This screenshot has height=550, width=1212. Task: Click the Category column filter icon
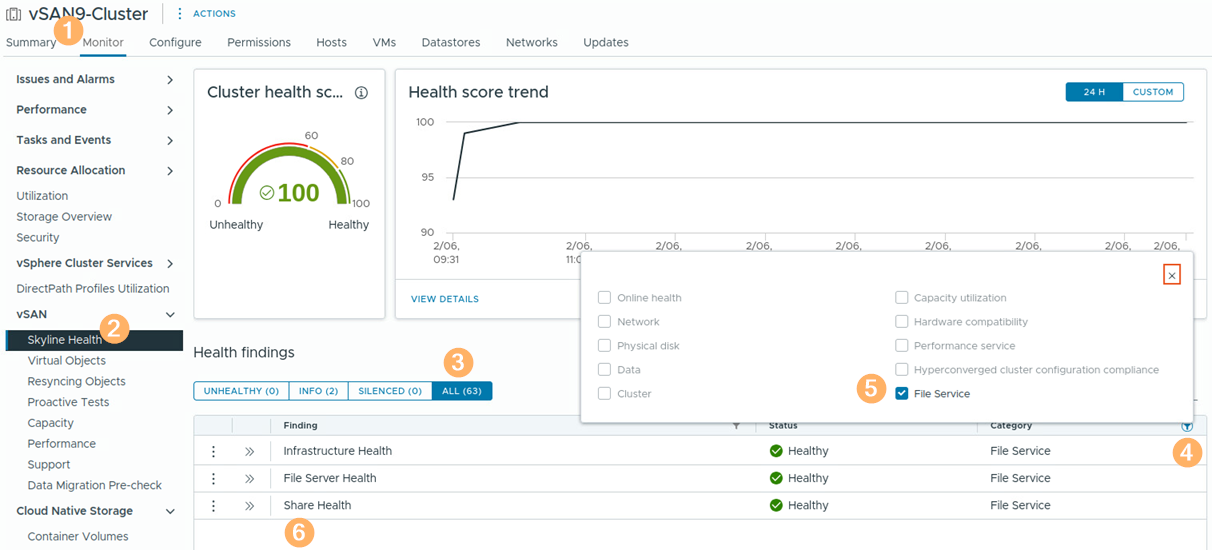pos(1187,426)
